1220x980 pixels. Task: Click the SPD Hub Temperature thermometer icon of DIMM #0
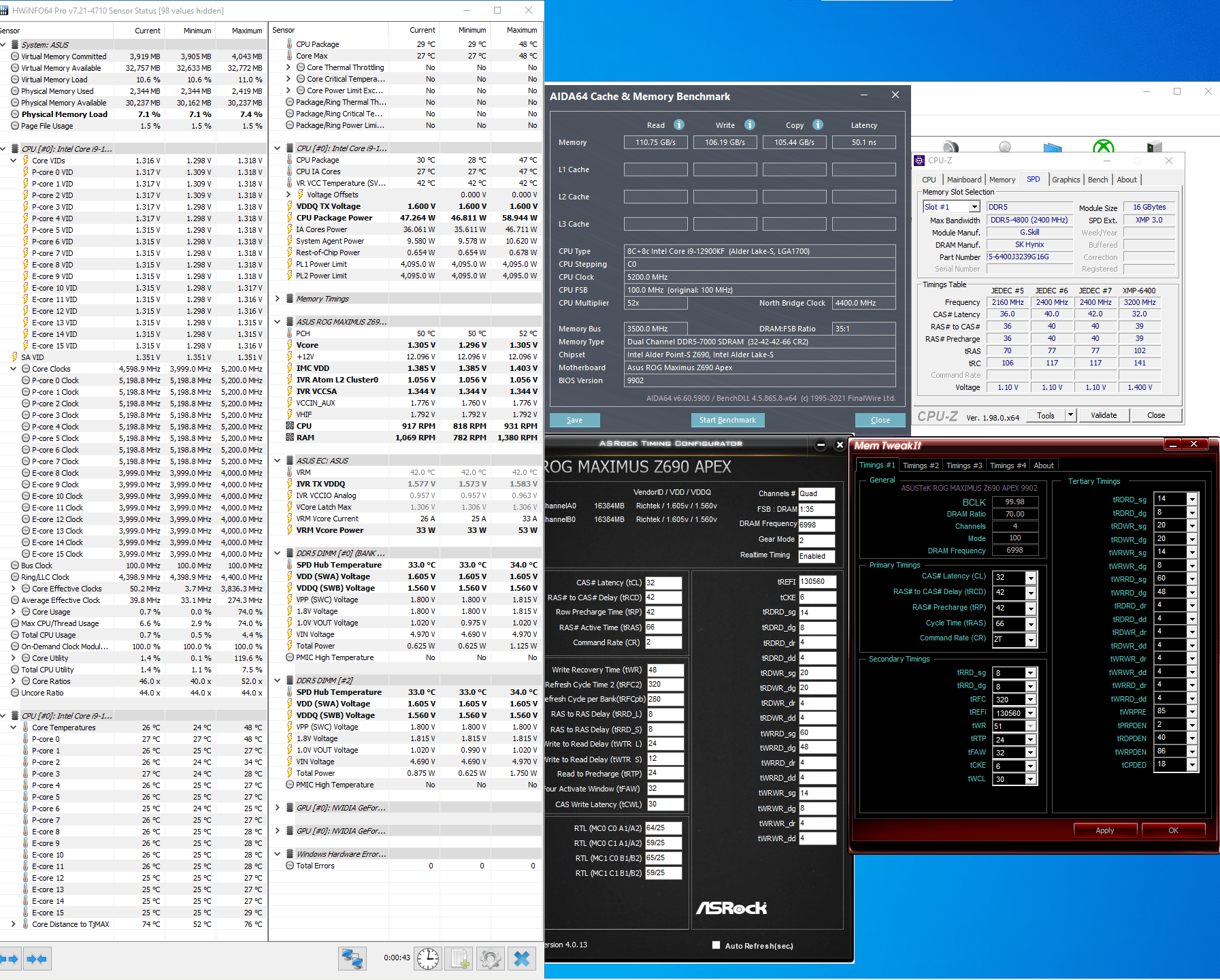click(x=290, y=565)
